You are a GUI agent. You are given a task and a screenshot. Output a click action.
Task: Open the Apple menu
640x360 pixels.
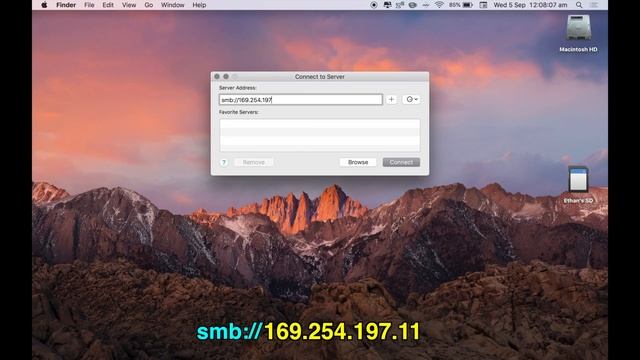coord(44,5)
